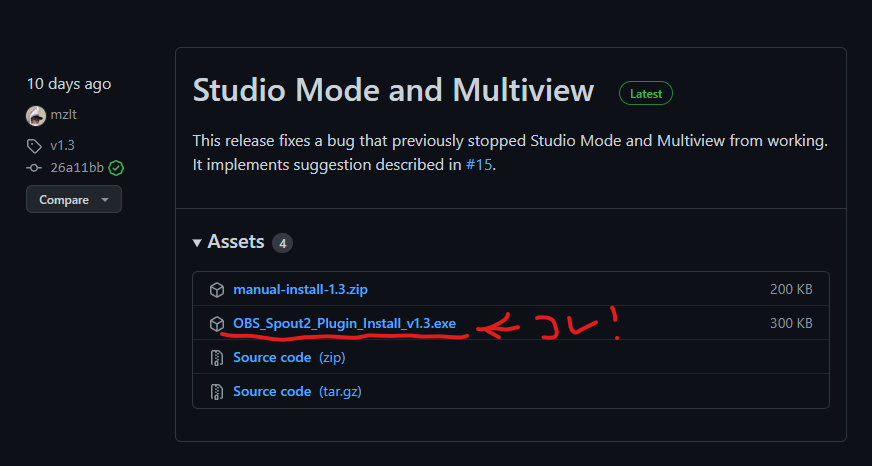Open issue #15 link
The width and height of the screenshot is (872, 466).
(x=479, y=165)
